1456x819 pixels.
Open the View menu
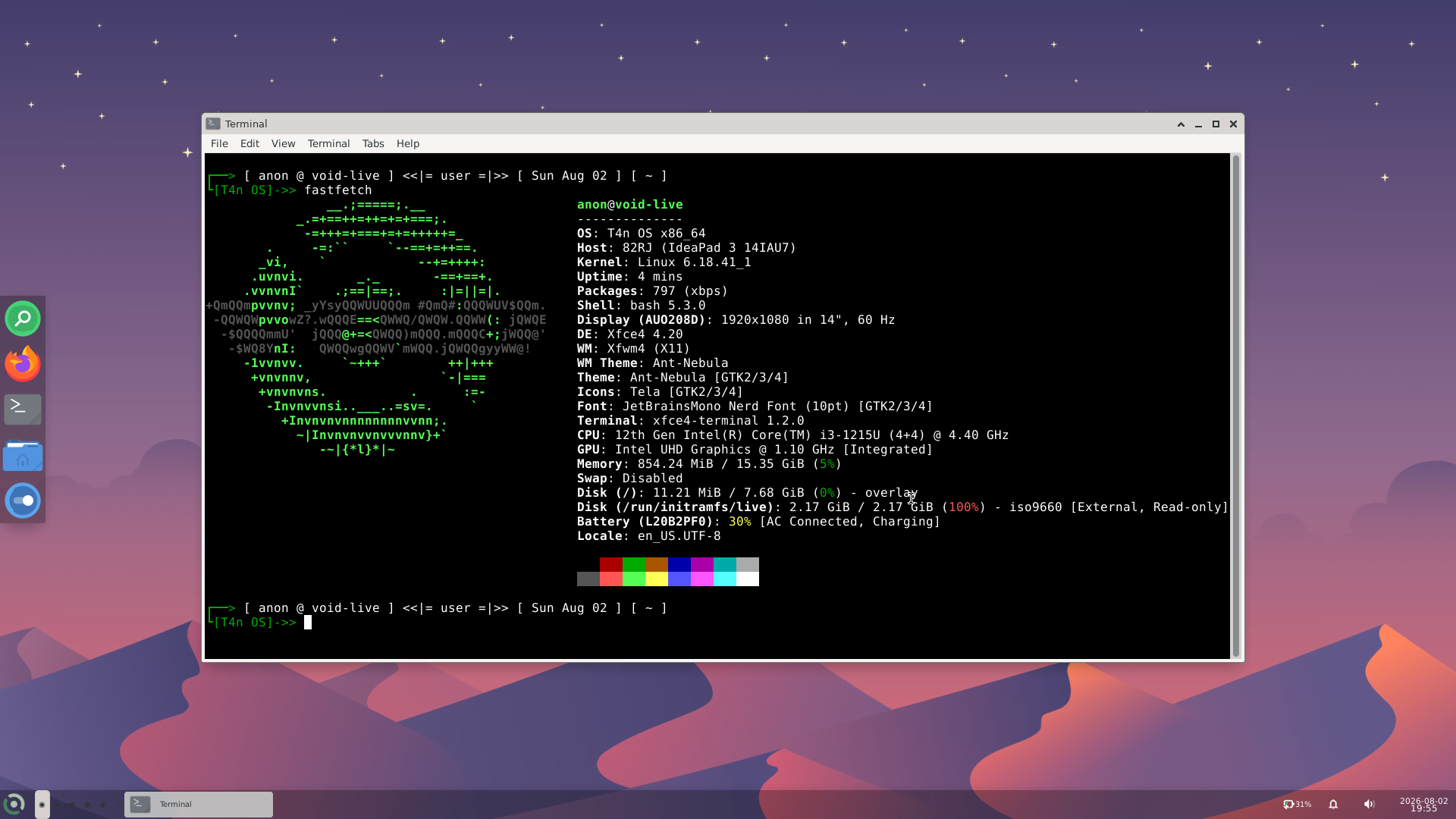pos(283,143)
